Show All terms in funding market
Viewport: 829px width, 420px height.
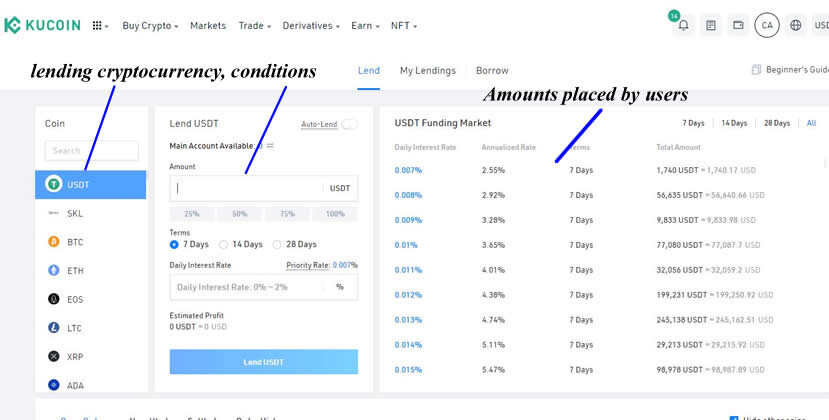point(811,123)
